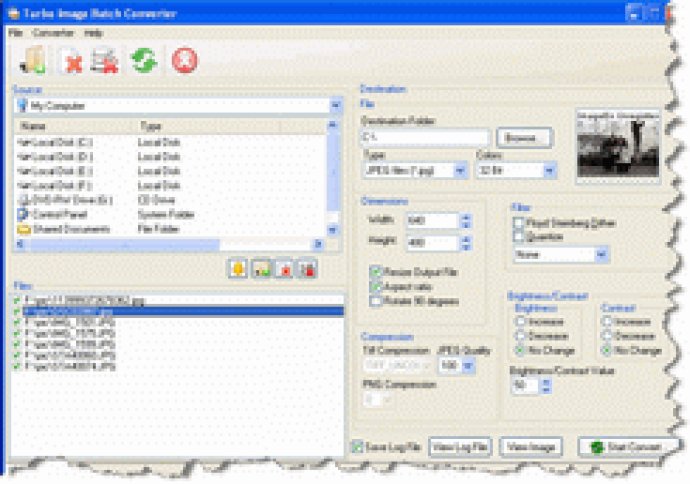Click the green circular arrows convert icon
The width and height of the screenshot is (690, 484).
[144, 60]
